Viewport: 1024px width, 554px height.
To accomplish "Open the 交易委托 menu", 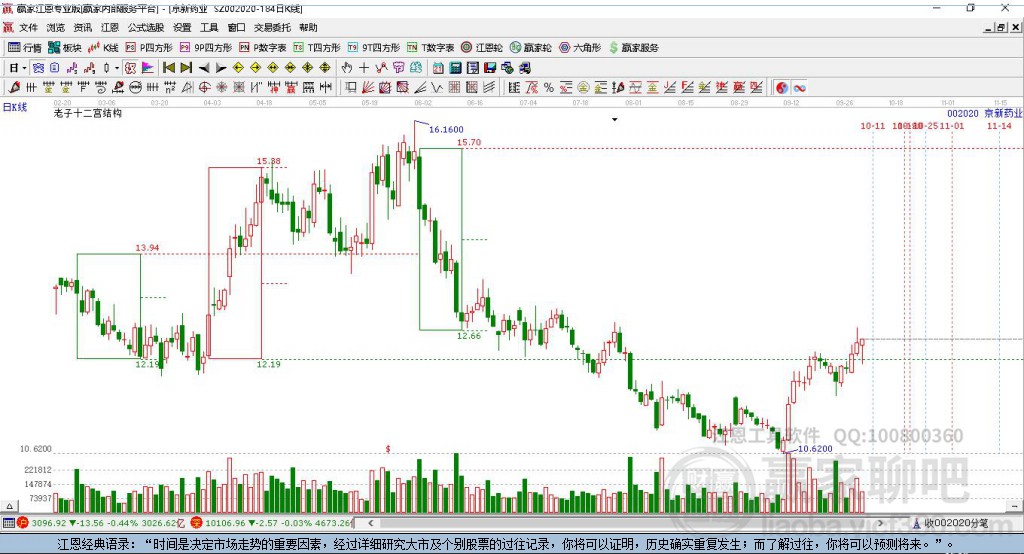I will (272, 27).
